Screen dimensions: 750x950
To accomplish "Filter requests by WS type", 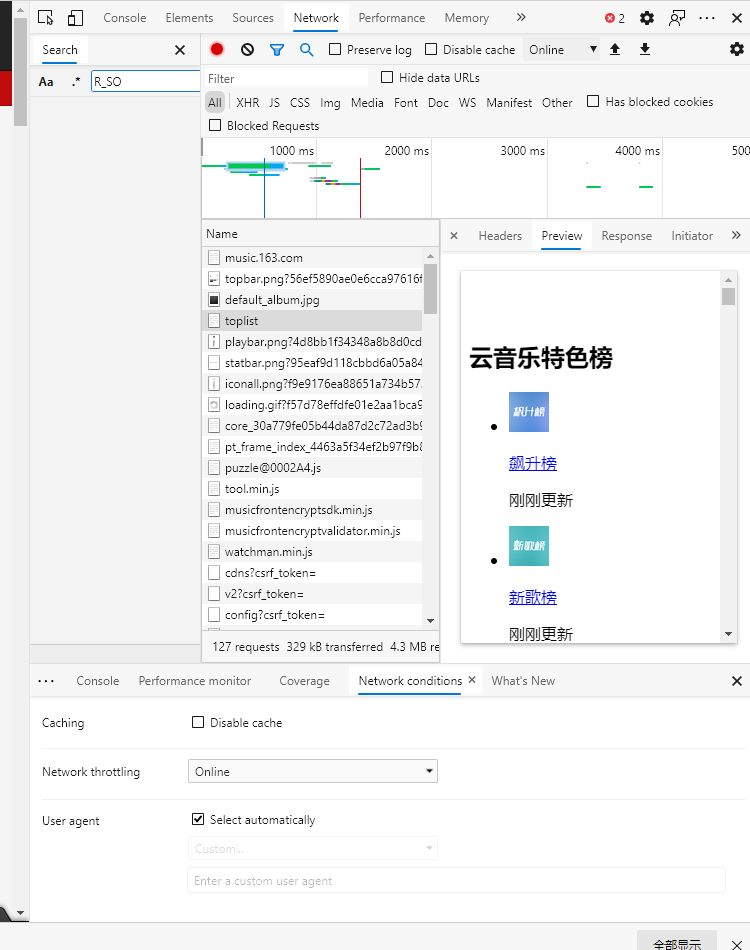I will tap(467, 102).
